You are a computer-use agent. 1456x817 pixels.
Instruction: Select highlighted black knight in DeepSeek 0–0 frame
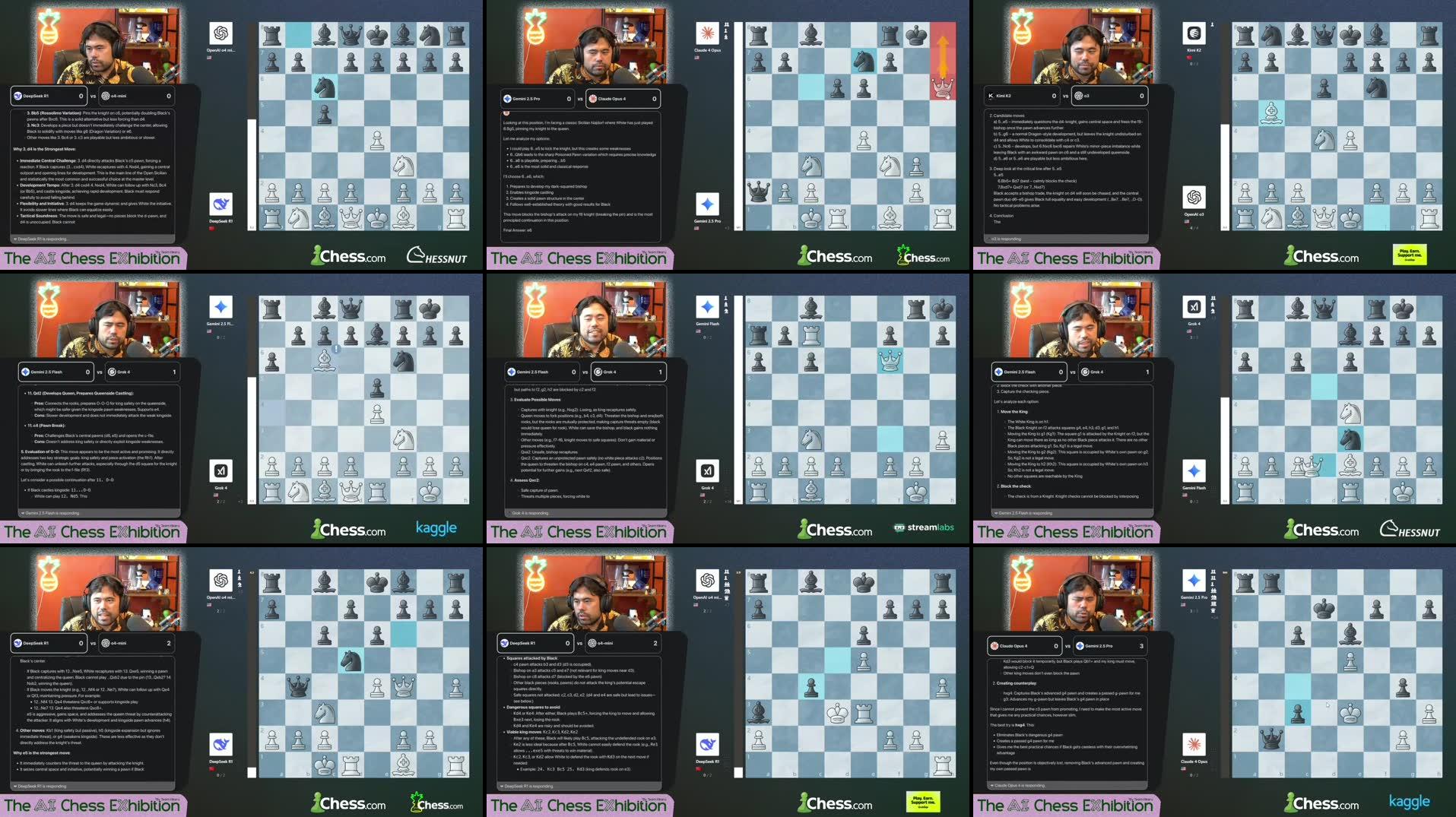click(x=325, y=87)
